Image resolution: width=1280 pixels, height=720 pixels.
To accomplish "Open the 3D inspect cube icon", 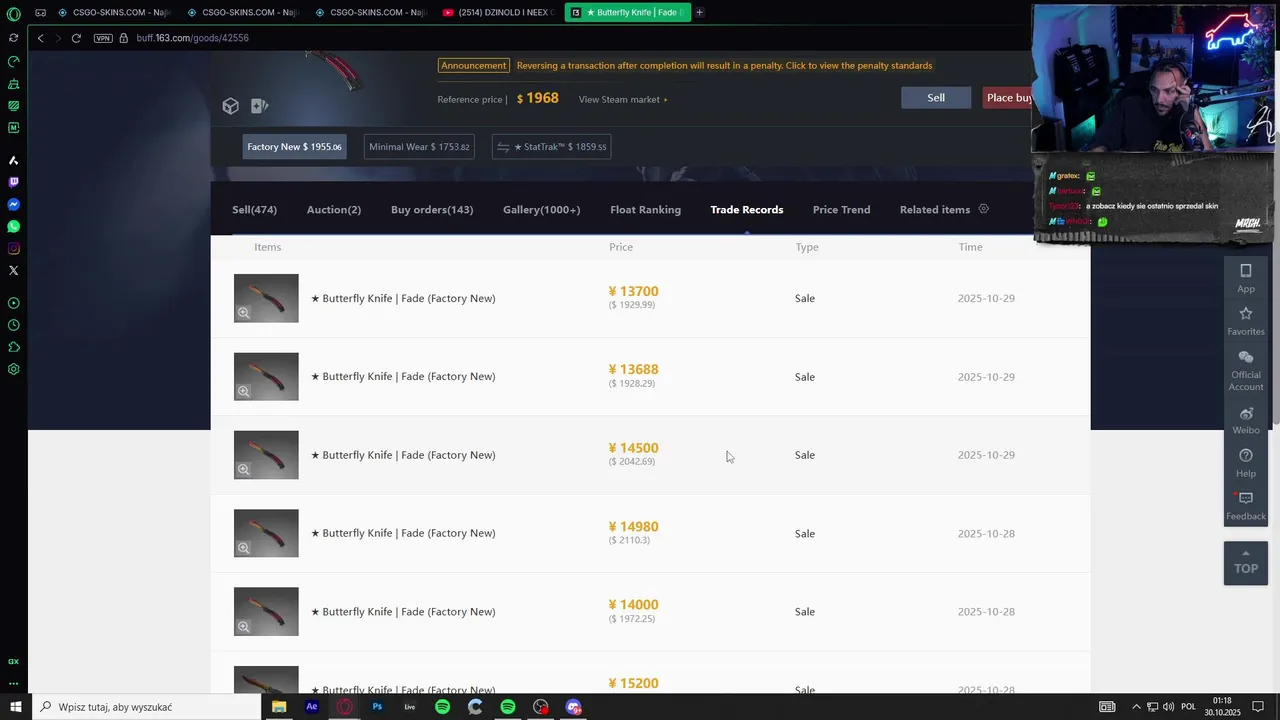I will (x=231, y=106).
